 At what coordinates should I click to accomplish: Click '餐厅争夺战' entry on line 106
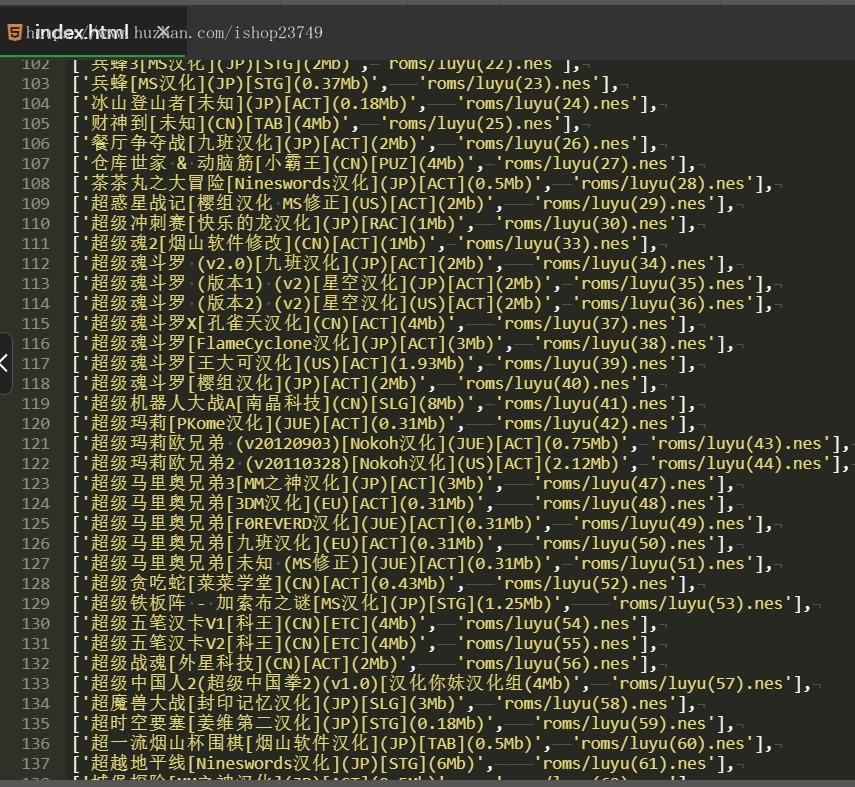(x=139, y=143)
